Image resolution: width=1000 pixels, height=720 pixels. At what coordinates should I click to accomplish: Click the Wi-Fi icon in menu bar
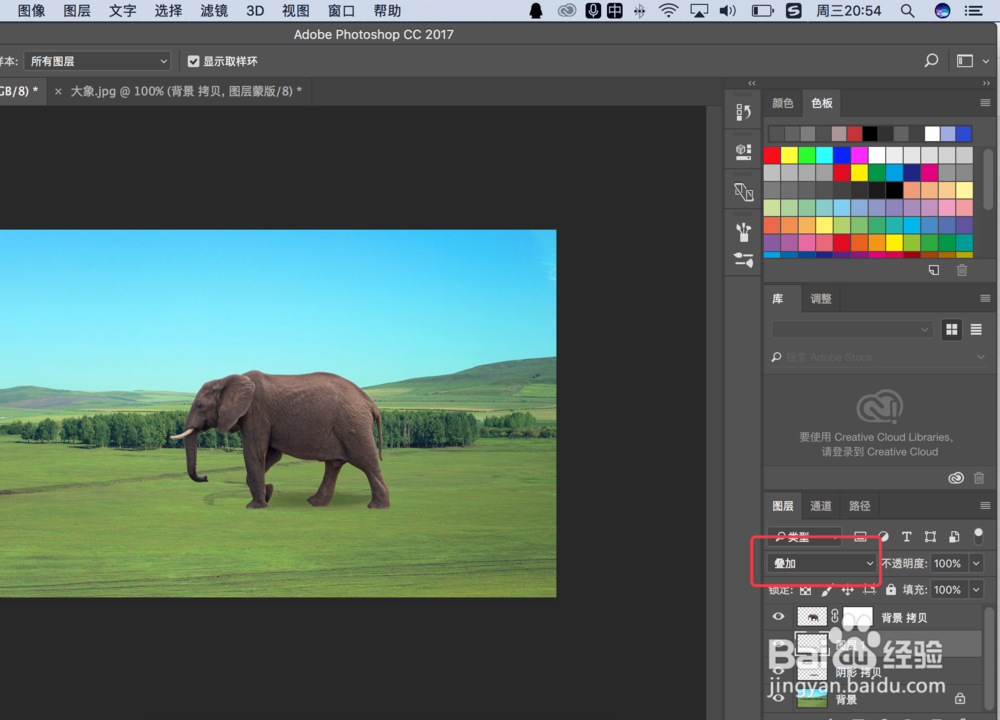(x=668, y=11)
